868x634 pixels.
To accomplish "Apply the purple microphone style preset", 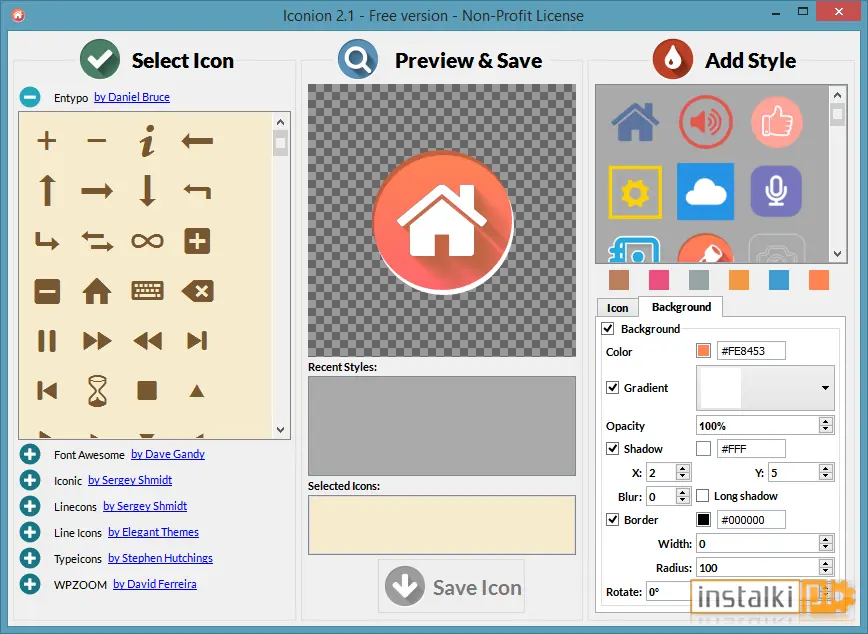I will tap(776, 192).
